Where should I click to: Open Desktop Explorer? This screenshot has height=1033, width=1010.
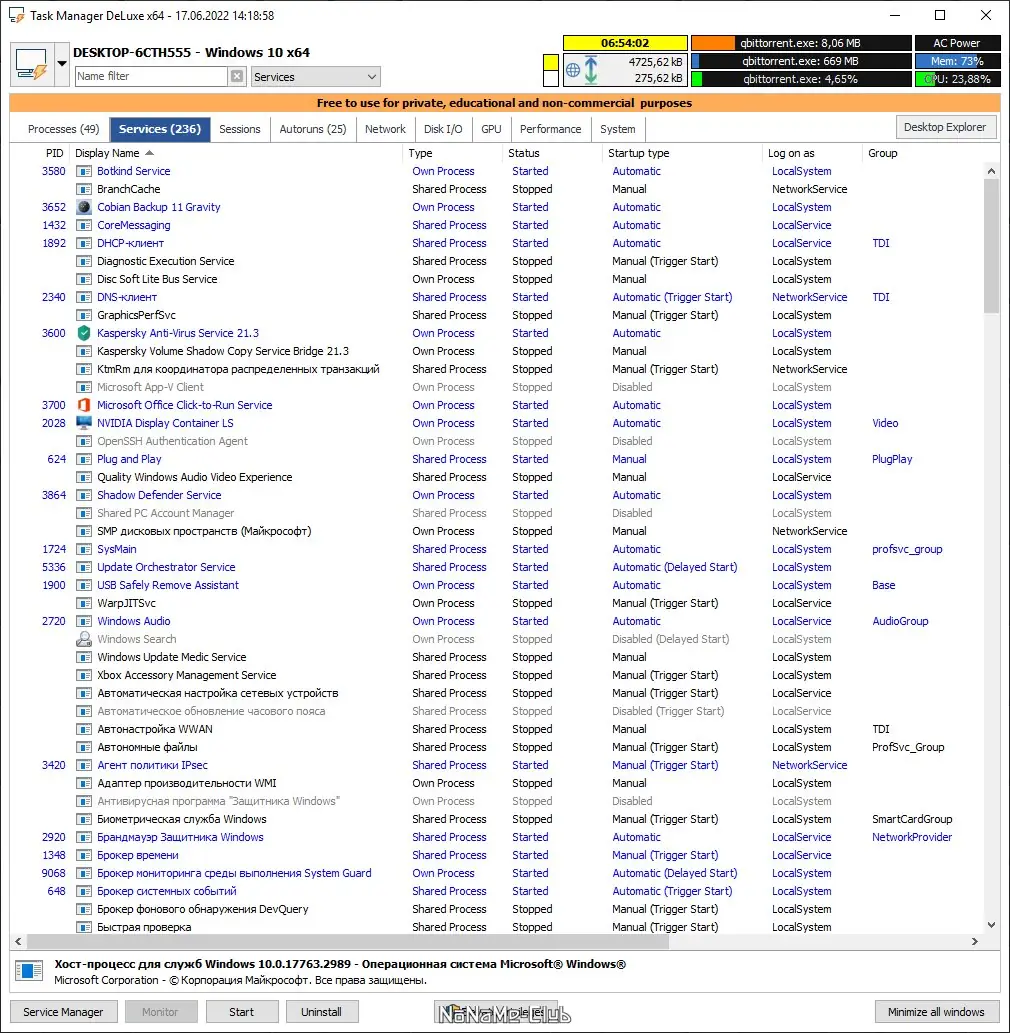pyautogui.click(x=945, y=127)
